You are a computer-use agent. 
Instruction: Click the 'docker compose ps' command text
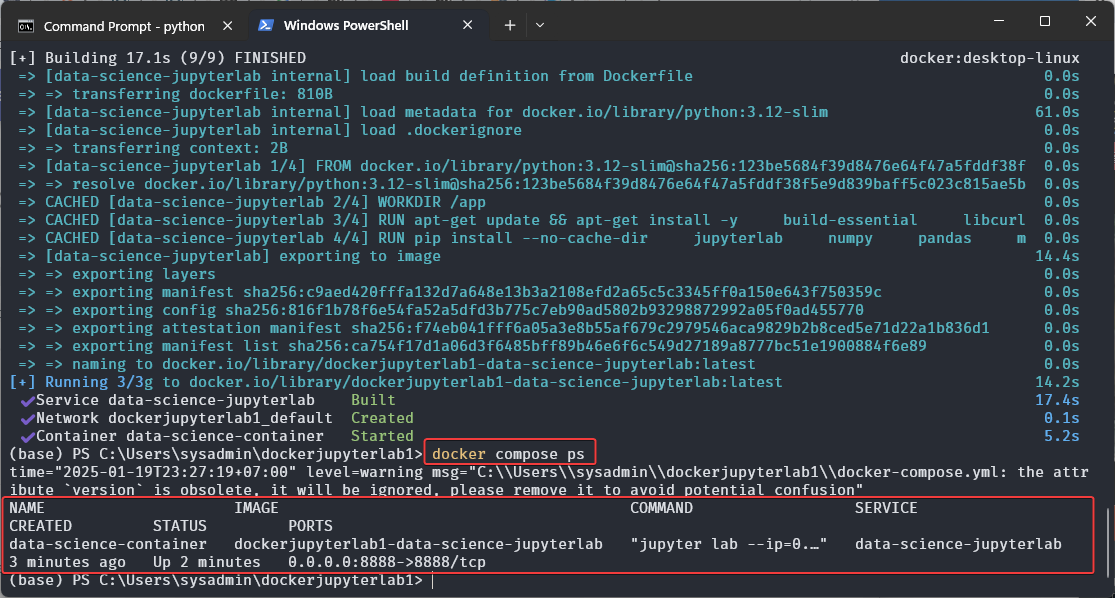508,454
